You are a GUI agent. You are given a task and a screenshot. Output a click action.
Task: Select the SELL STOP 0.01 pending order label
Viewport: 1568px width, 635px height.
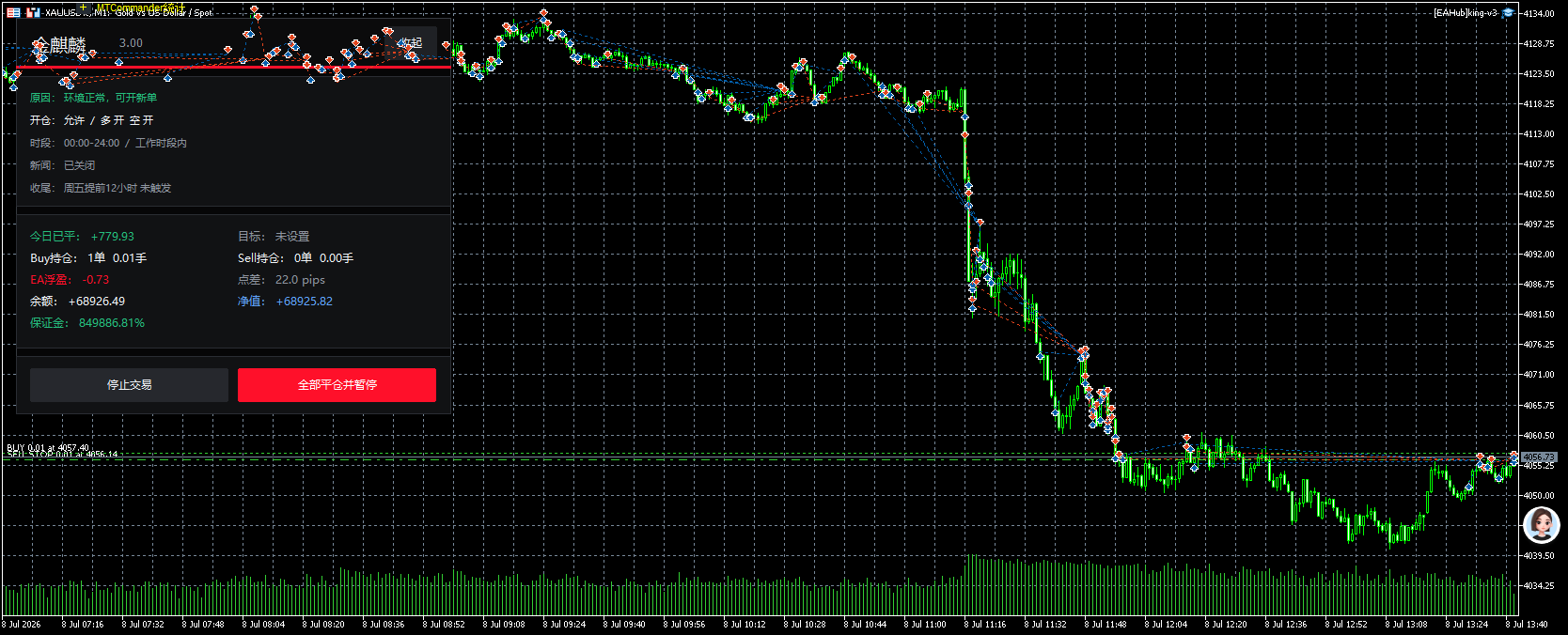[x=62, y=455]
